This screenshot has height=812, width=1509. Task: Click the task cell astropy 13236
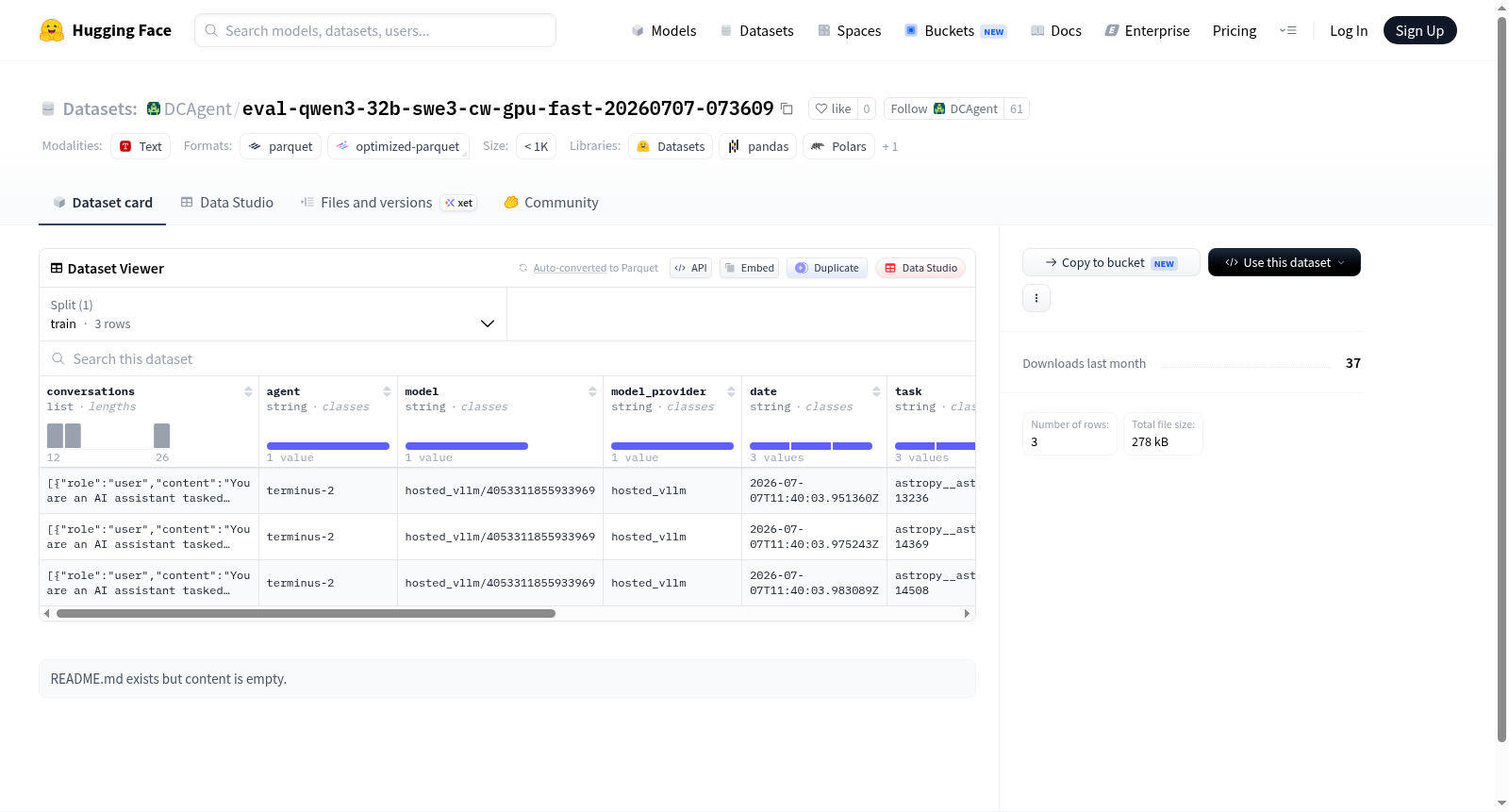coord(932,490)
